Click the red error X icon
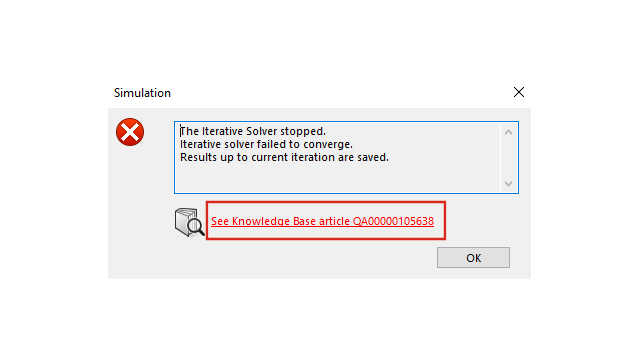Image resolution: width=640 pixels, height=360 pixels. [x=130, y=132]
